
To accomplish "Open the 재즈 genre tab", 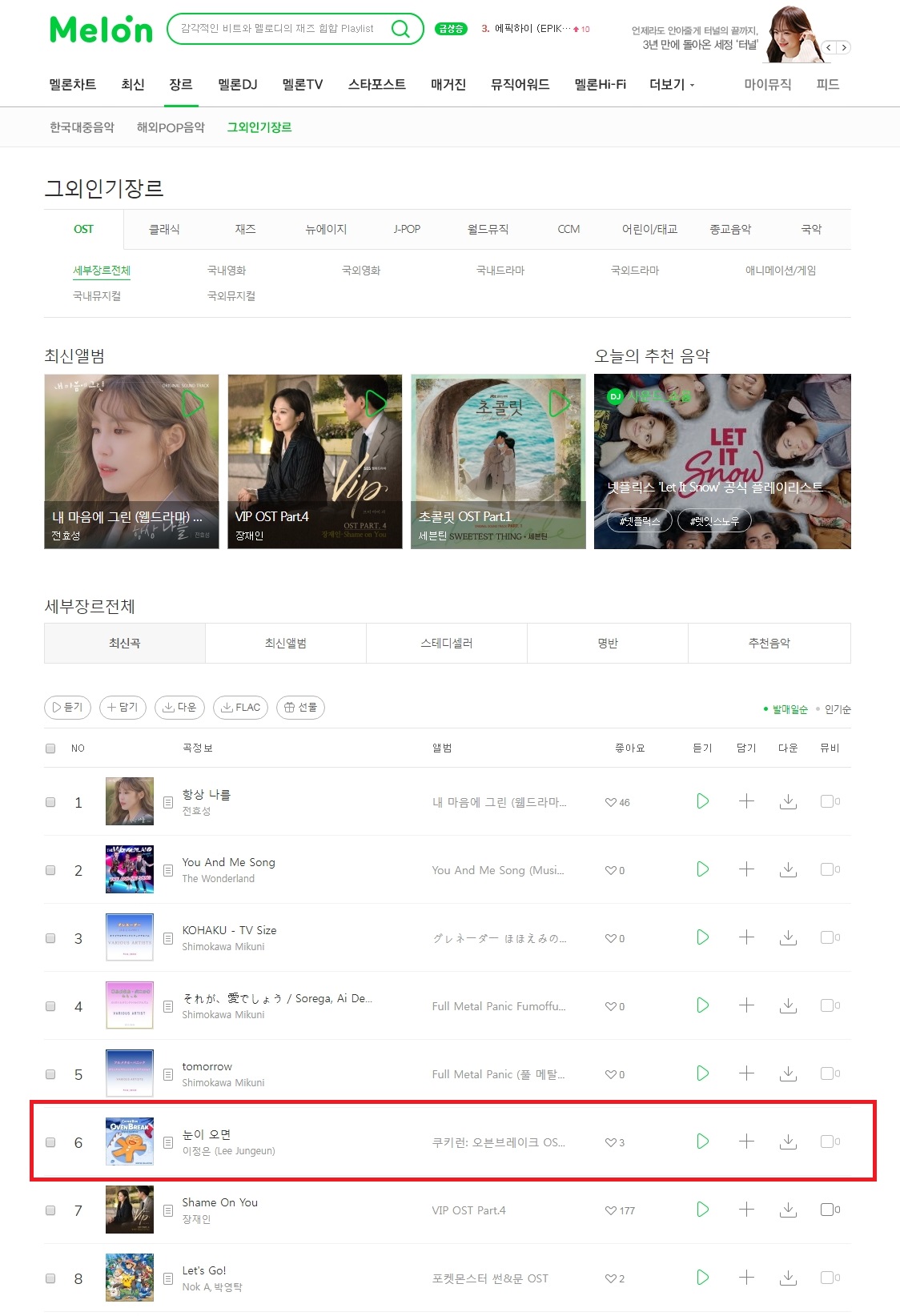I will [x=246, y=230].
